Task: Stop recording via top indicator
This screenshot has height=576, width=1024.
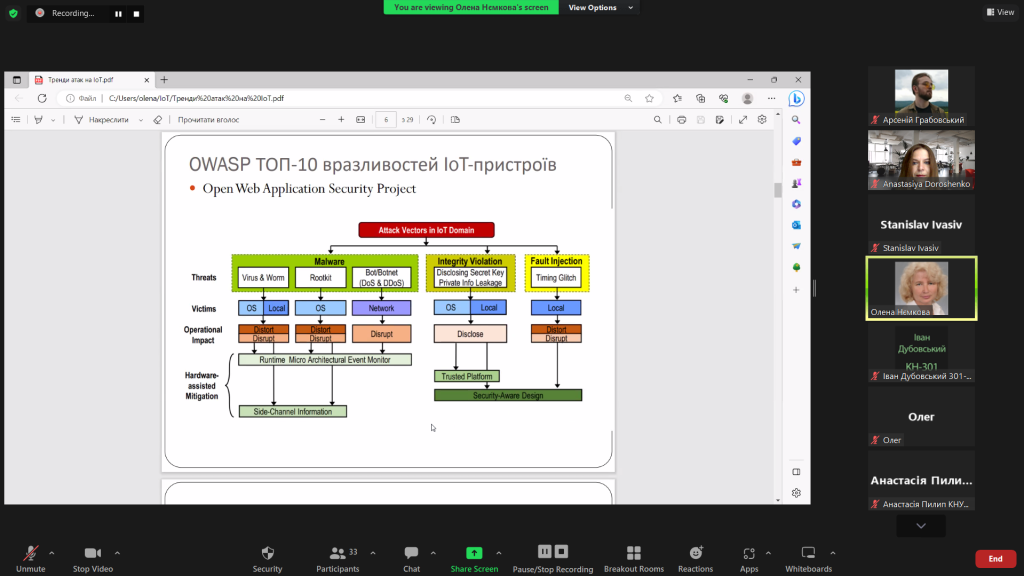Action: (136, 14)
